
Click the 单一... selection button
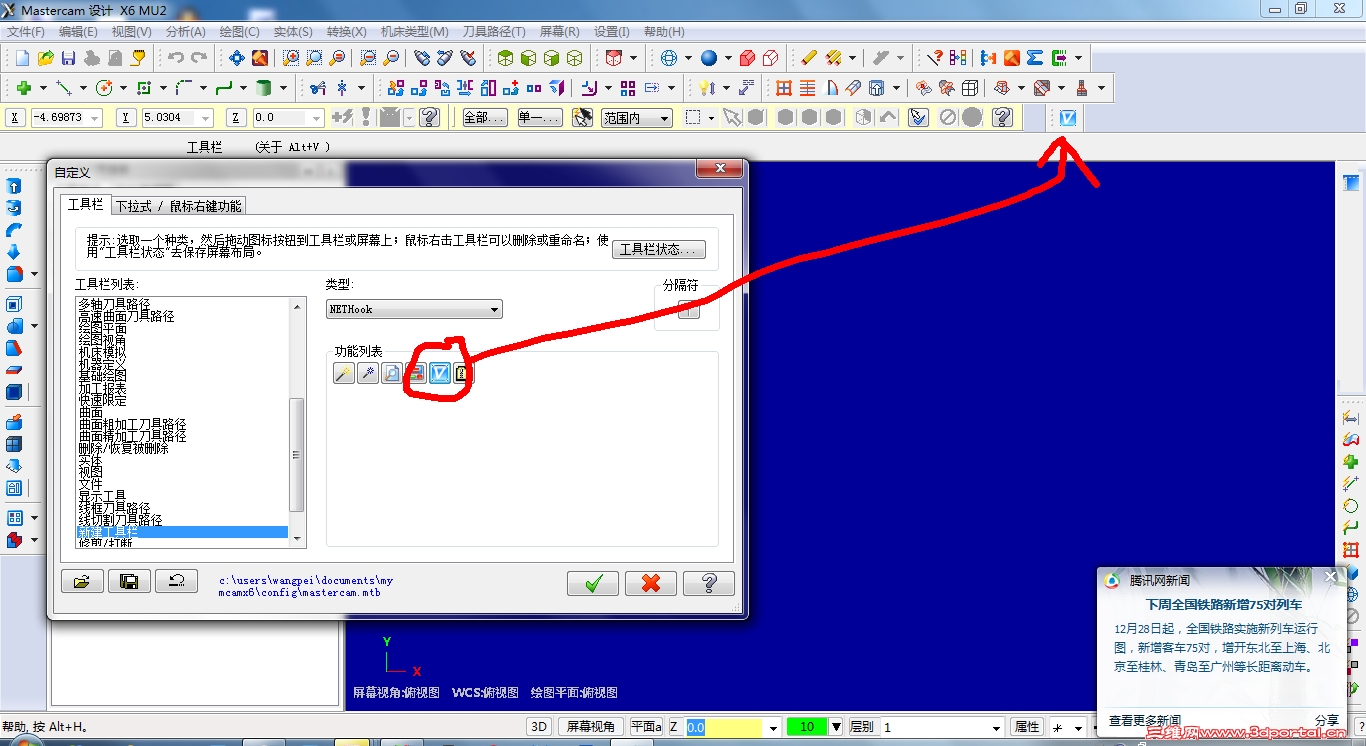[540, 118]
